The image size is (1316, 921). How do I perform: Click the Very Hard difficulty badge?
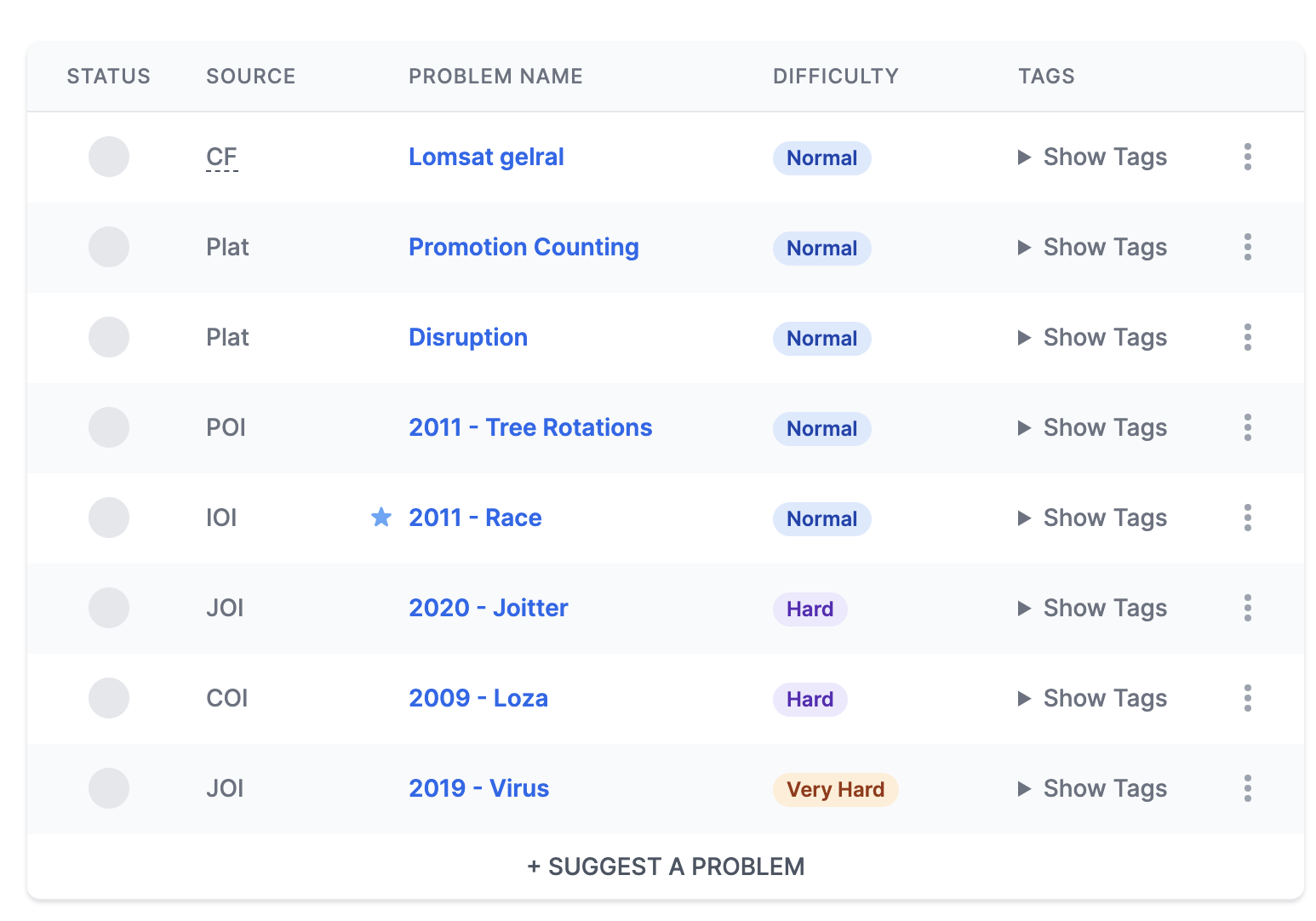[835, 788]
